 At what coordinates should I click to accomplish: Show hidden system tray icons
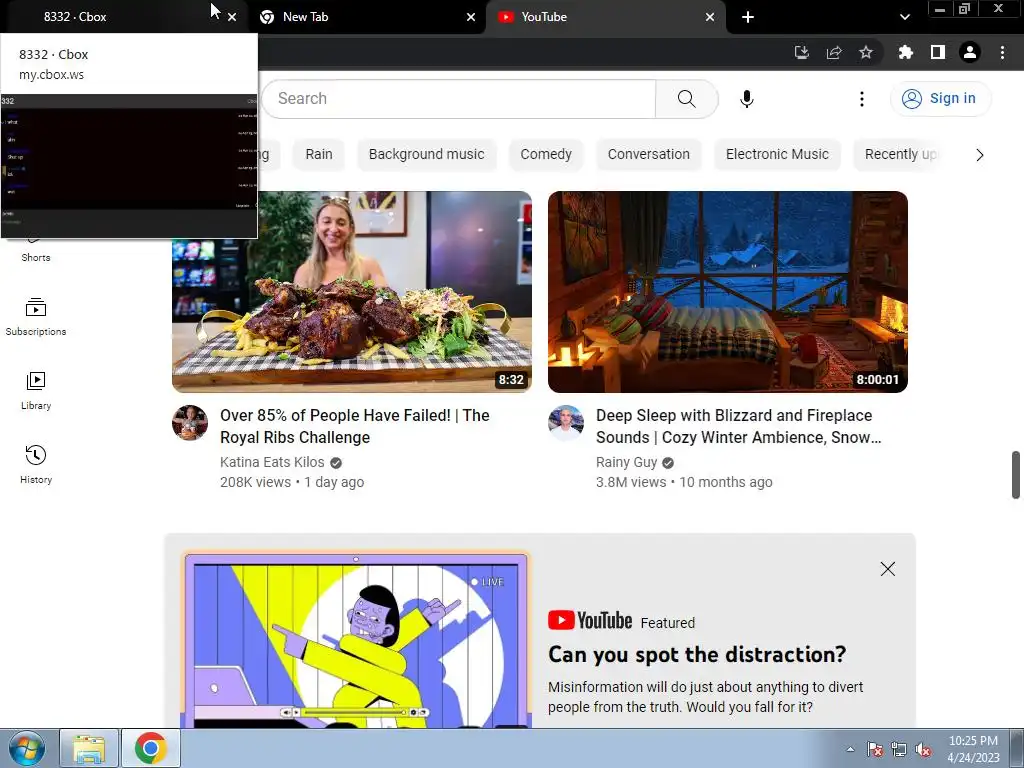[x=850, y=749]
